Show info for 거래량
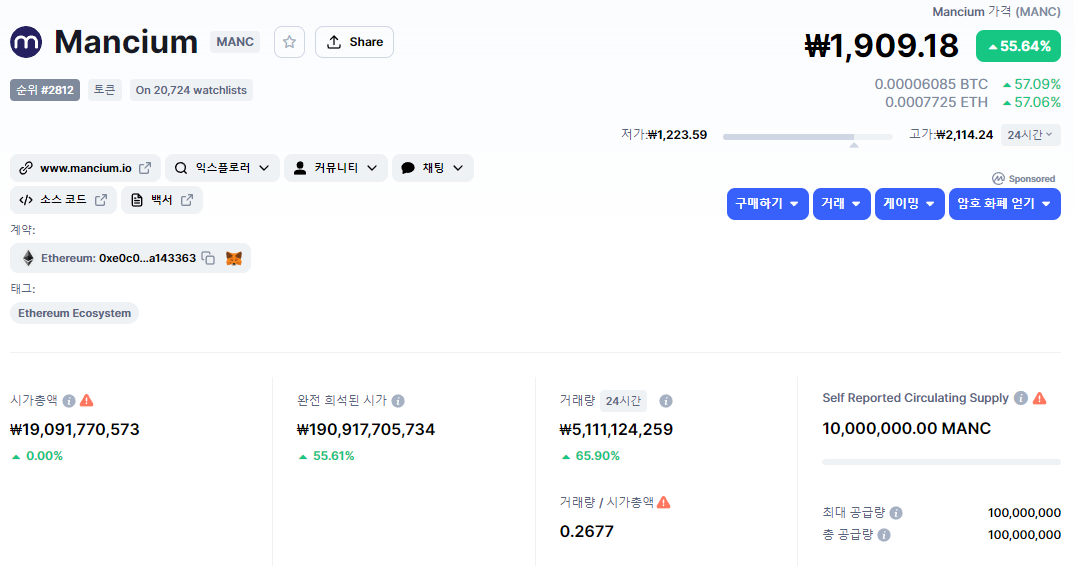This screenshot has height=566, width=1074. pos(666,401)
